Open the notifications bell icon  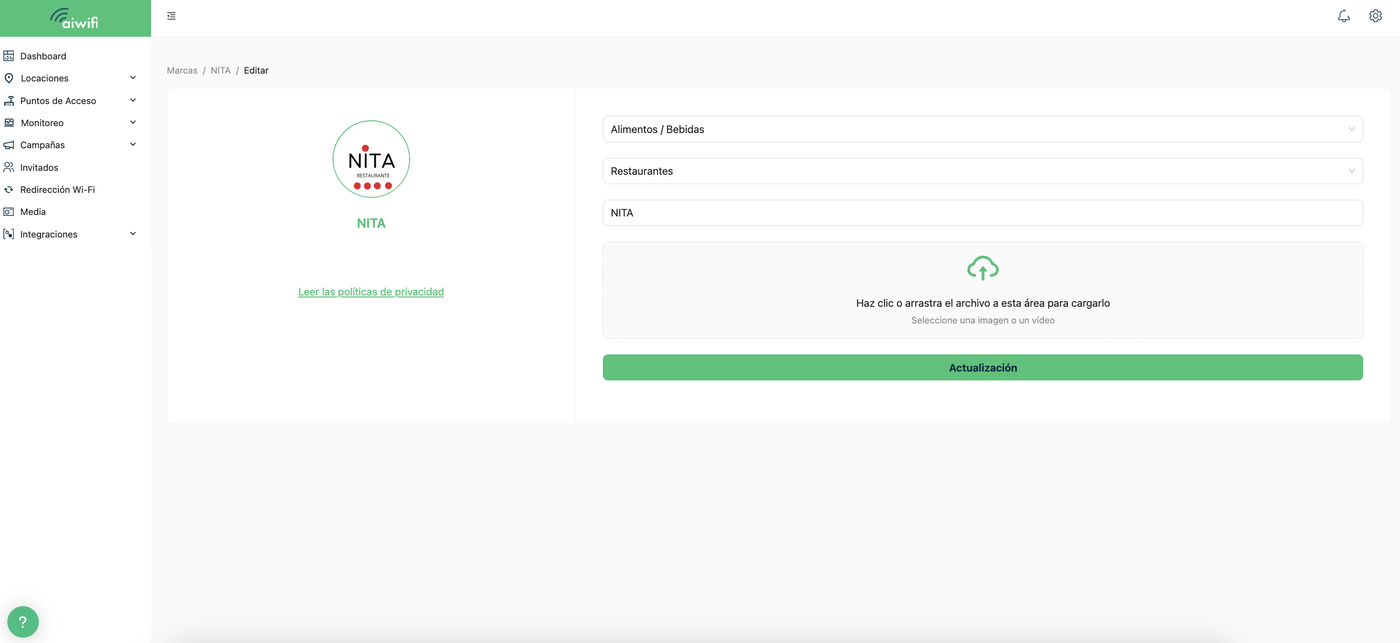coord(1344,16)
